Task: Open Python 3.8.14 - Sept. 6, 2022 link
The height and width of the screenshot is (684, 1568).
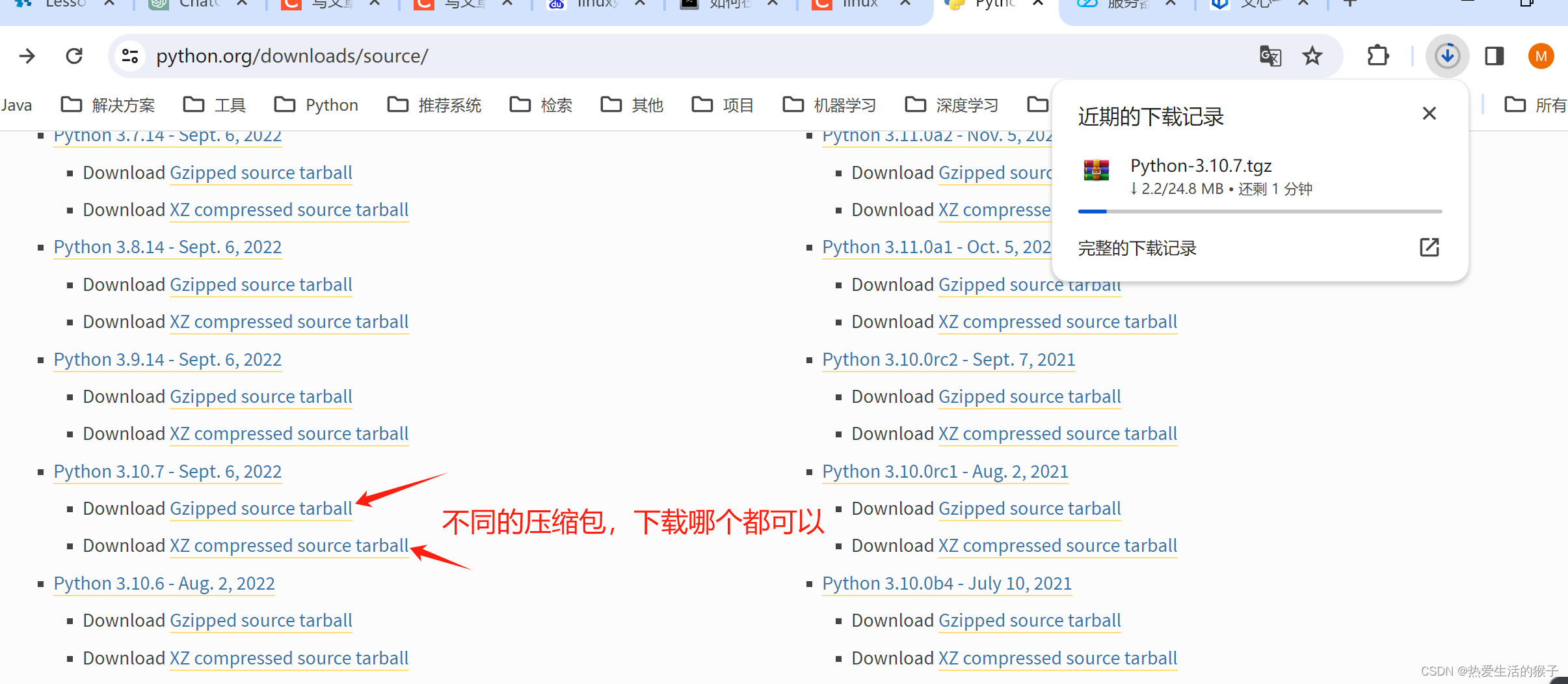Action: tap(168, 247)
